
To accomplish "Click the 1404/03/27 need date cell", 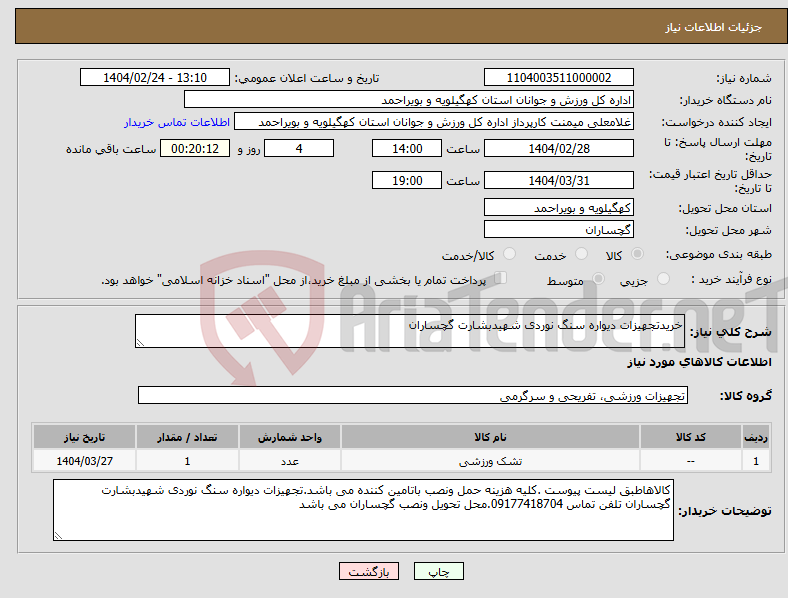I will pyautogui.click(x=84, y=461).
